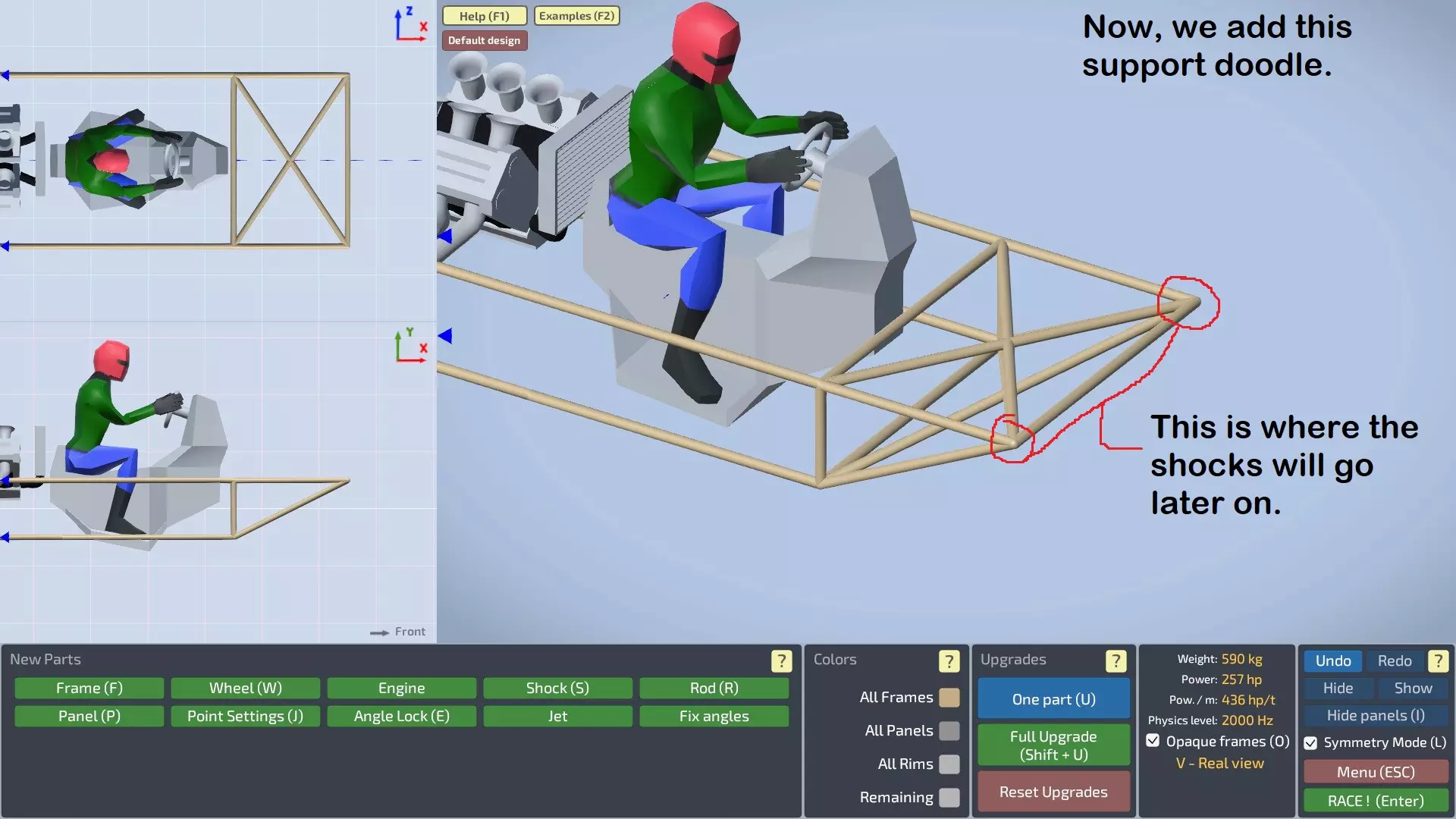Open the Point Settings (J) panel
Viewport: 1456px width, 819px height.
point(245,717)
